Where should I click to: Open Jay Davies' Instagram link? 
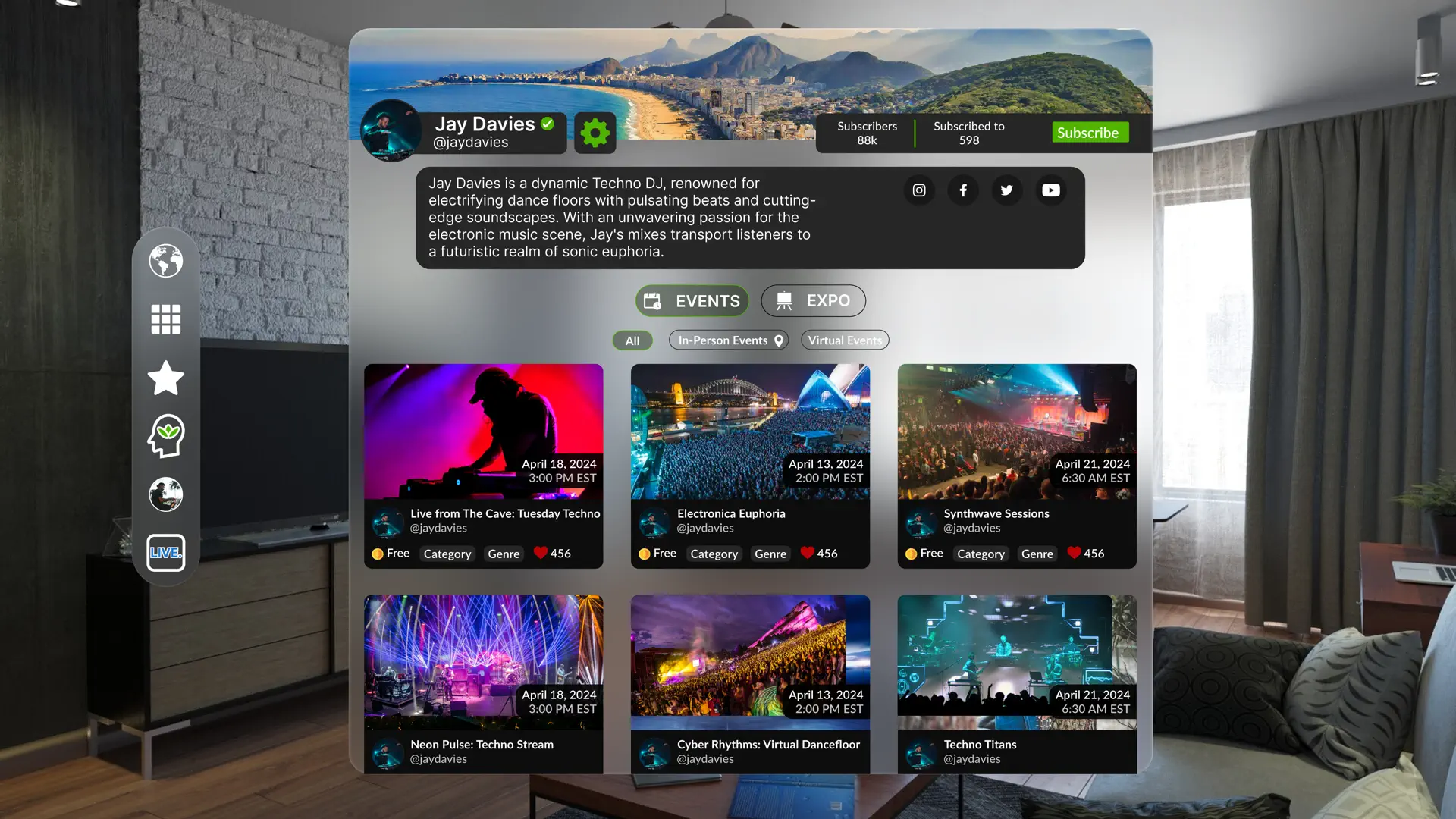coord(919,190)
